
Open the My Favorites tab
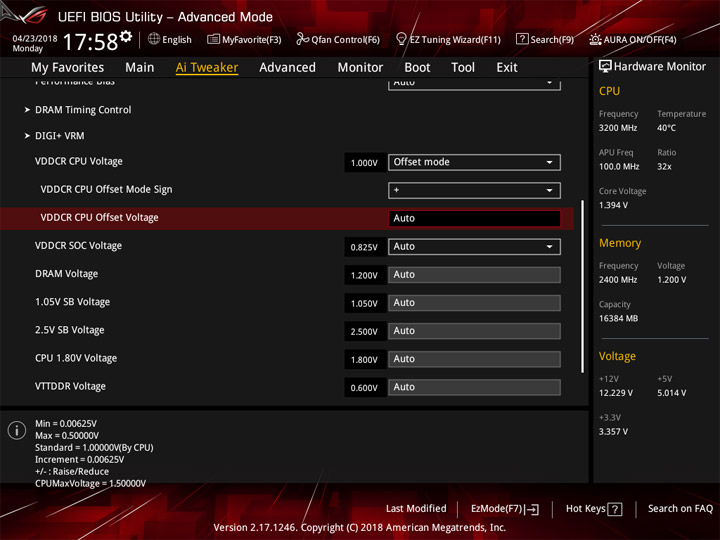pyautogui.click(x=68, y=68)
